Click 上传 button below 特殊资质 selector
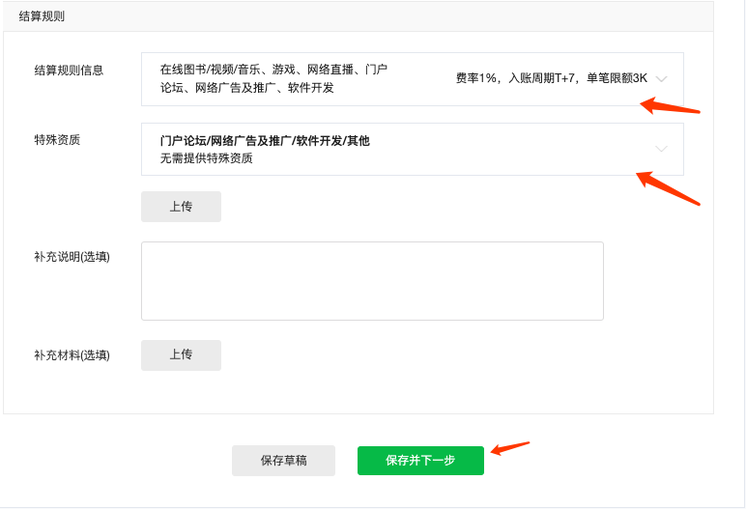The height and width of the screenshot is (509, 746). pos(181,206)
